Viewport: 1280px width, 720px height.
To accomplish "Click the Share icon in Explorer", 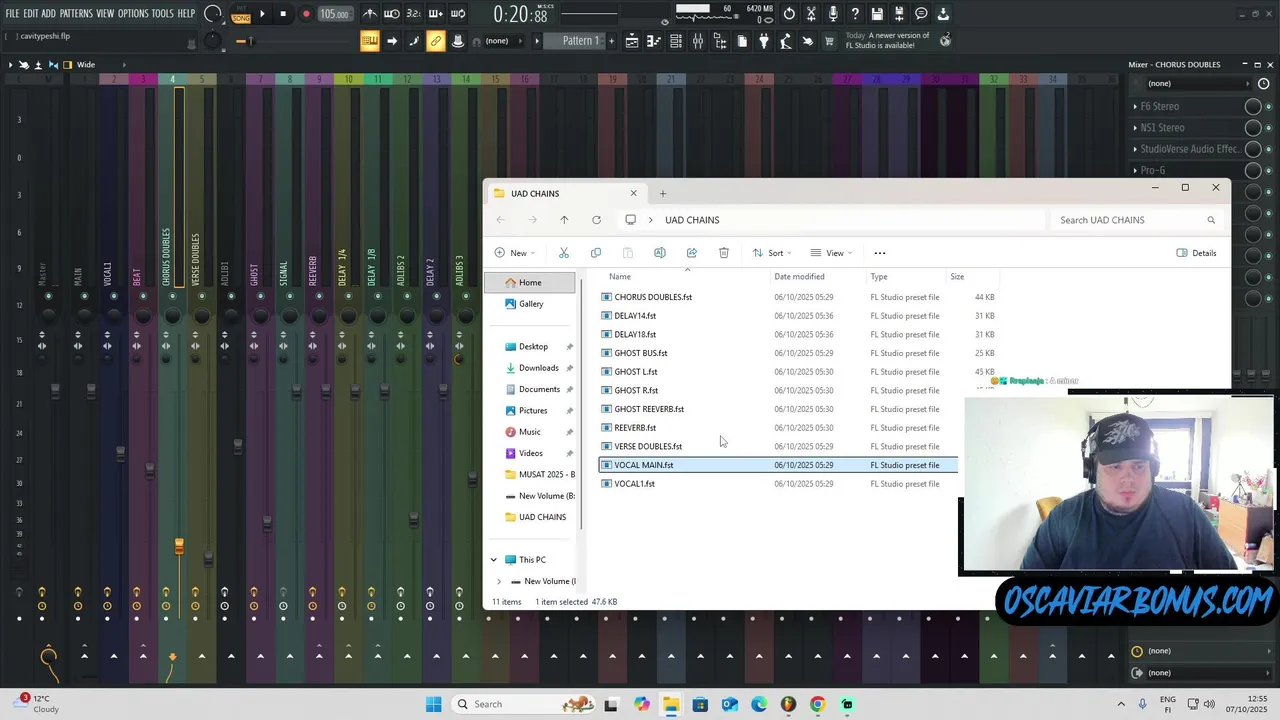I will coord(692,253).
